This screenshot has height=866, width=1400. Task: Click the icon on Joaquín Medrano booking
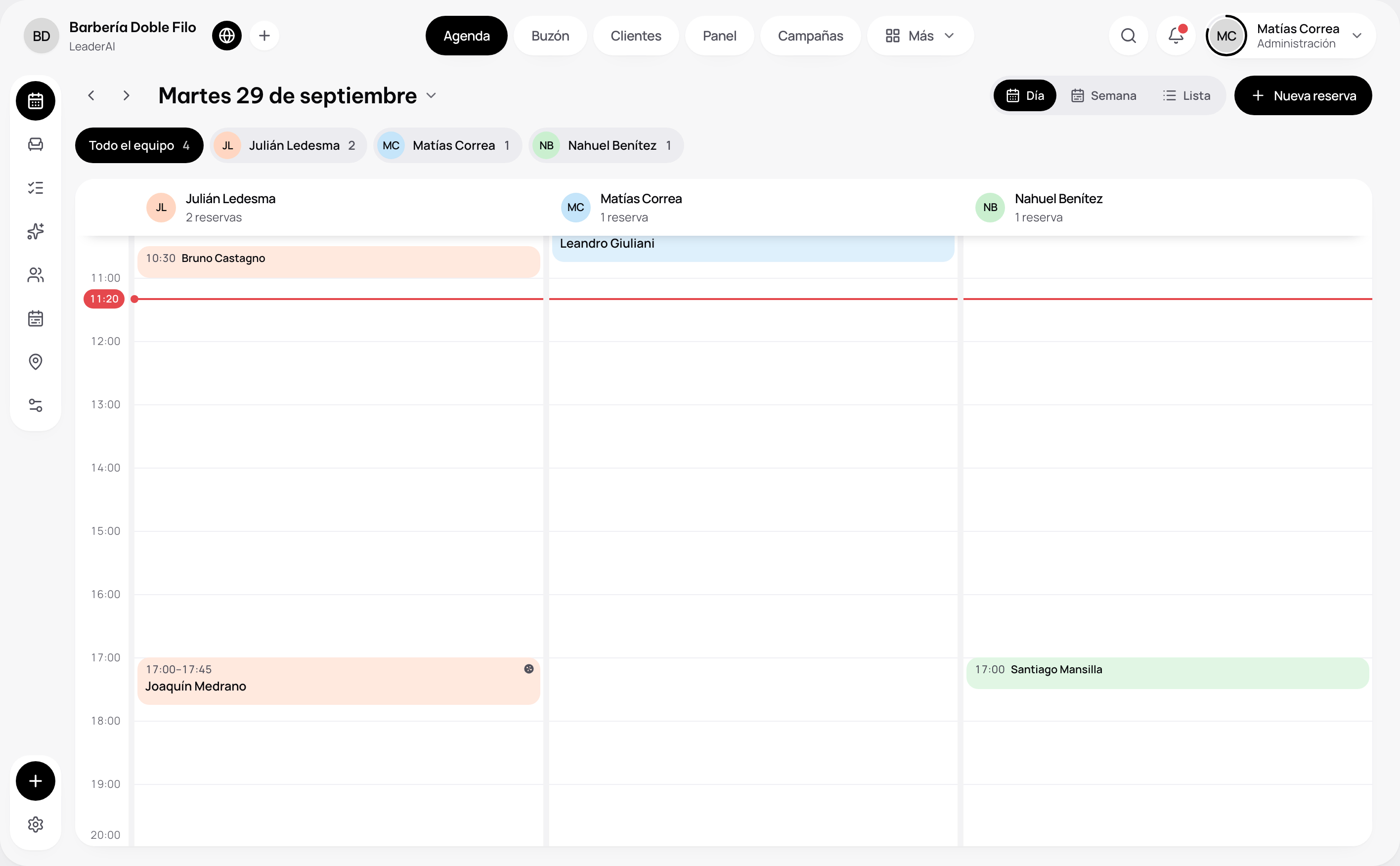[x=529, y=669]
